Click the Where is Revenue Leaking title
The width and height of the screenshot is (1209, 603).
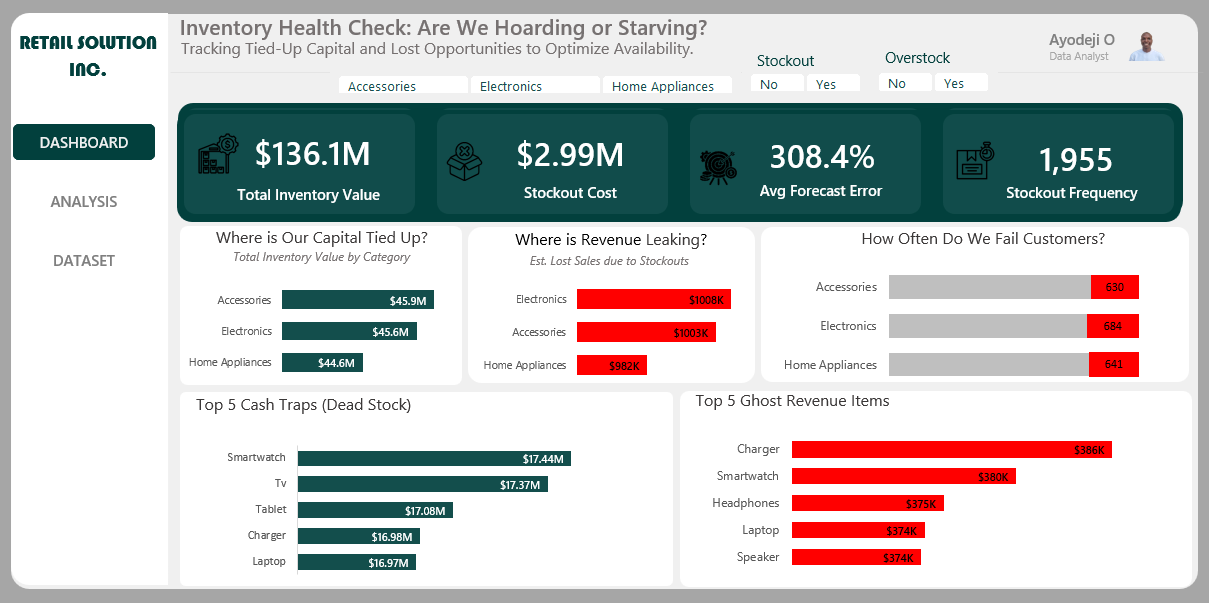[x=611, y=240]
